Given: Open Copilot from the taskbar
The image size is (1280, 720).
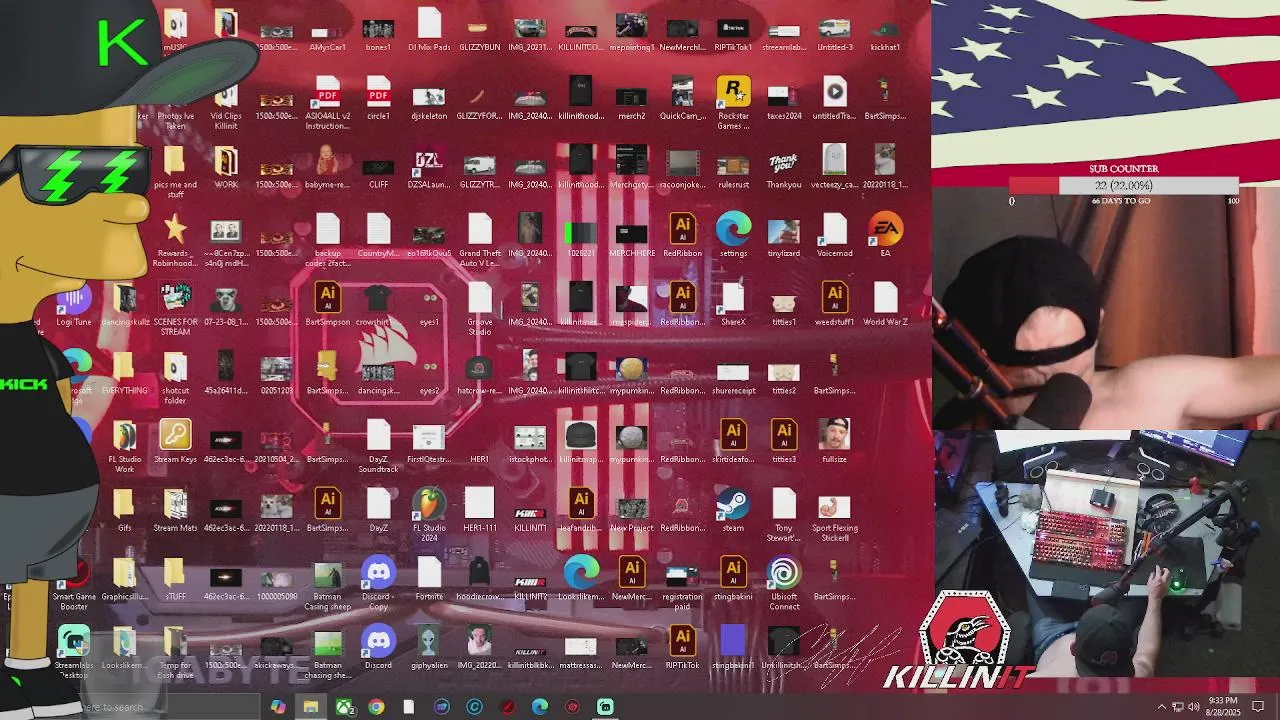Looking at the screenshot, I should coord(278,707).
